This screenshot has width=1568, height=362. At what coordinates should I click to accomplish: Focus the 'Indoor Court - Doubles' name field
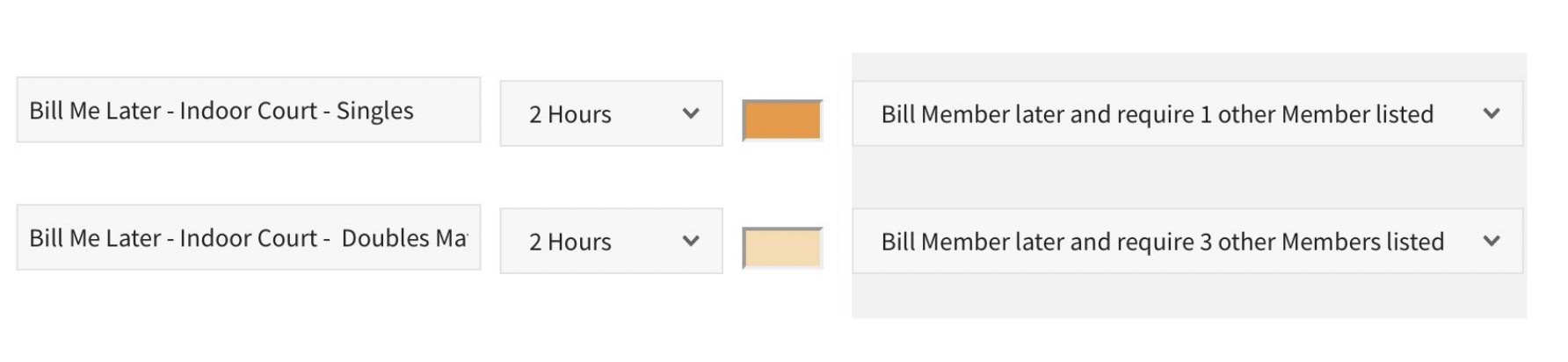248,237
